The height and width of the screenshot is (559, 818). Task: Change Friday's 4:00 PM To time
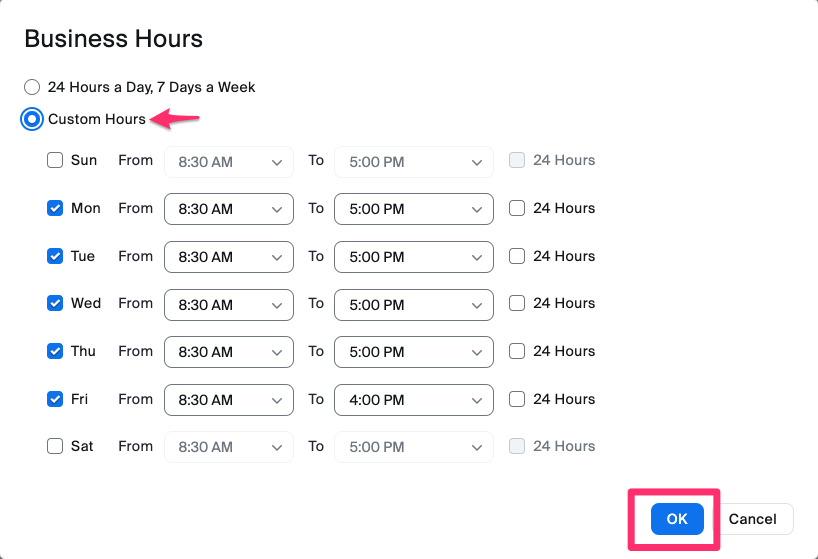pos(413,400)
